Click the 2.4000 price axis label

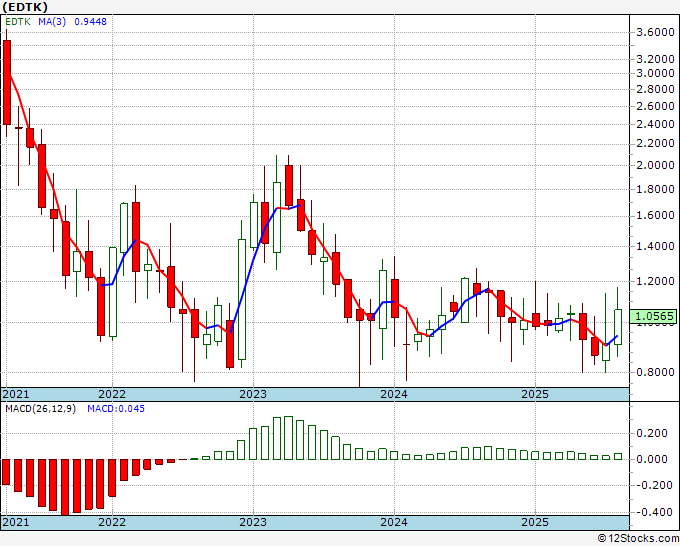coord(655,124)
